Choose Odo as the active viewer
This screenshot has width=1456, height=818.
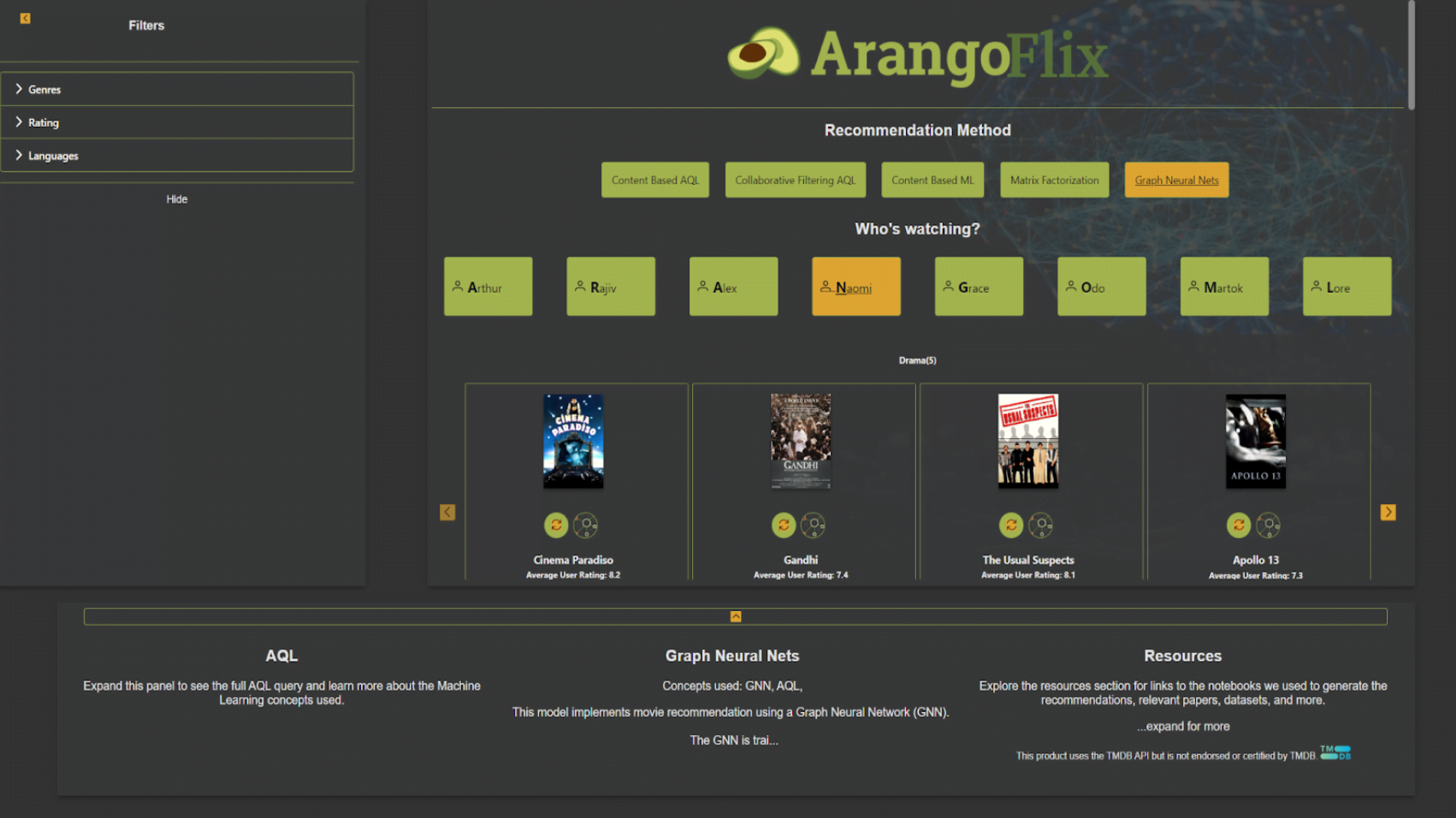click(1101, 287)
